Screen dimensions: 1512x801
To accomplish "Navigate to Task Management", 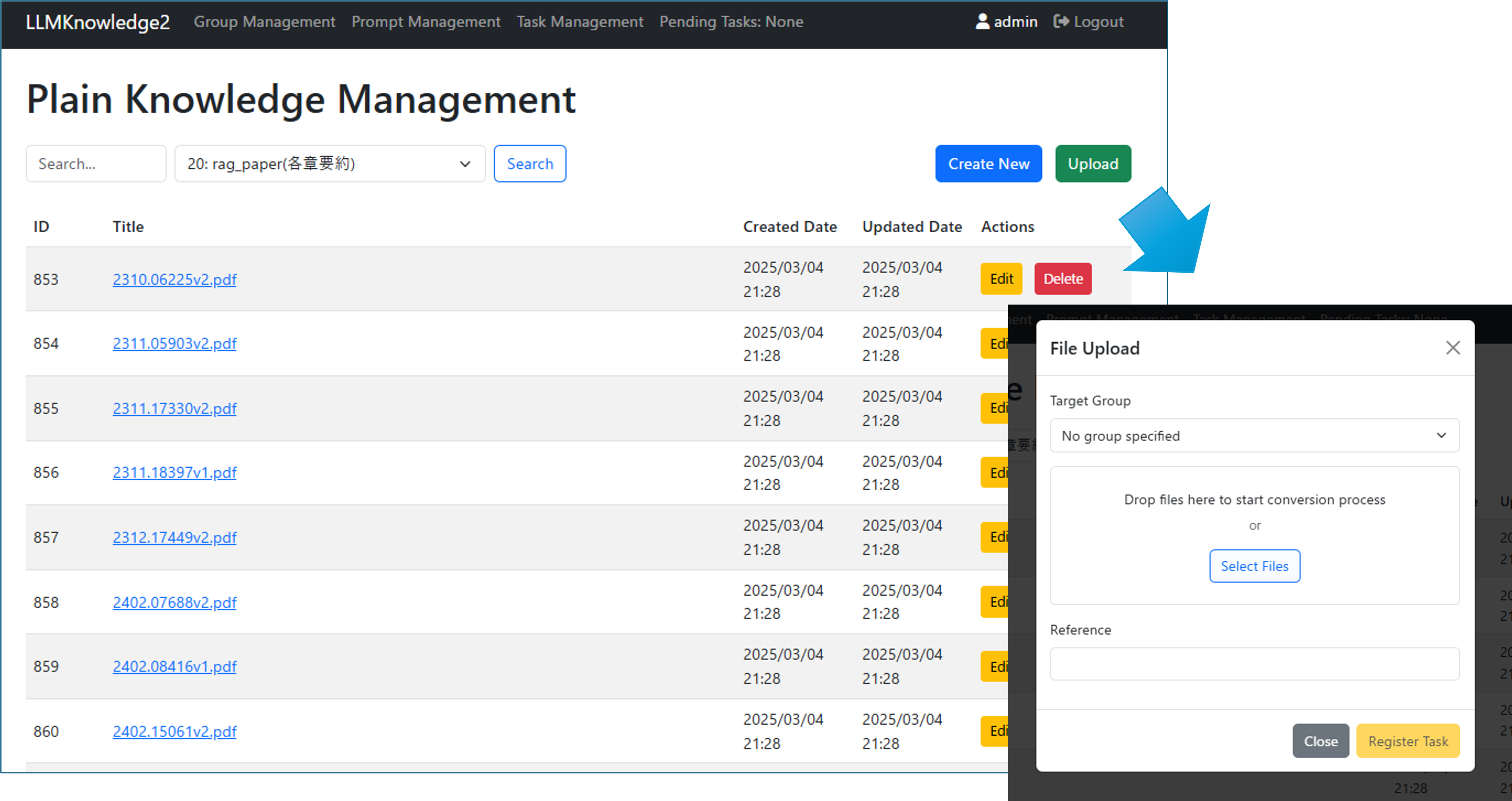I will pos(579,22).
